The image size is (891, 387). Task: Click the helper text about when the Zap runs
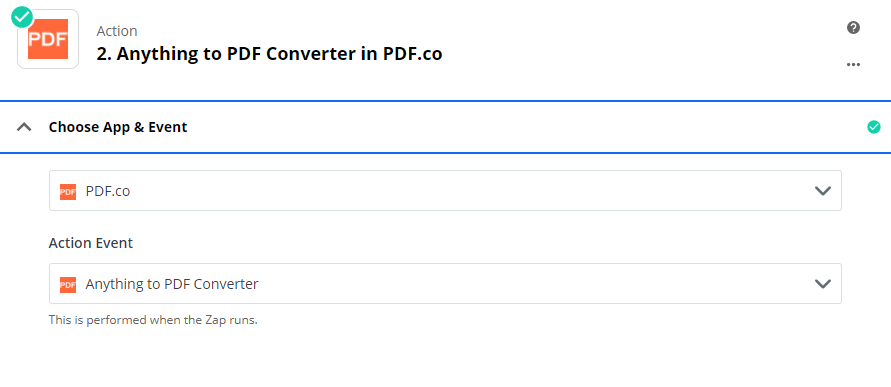(x=153, y=320)
